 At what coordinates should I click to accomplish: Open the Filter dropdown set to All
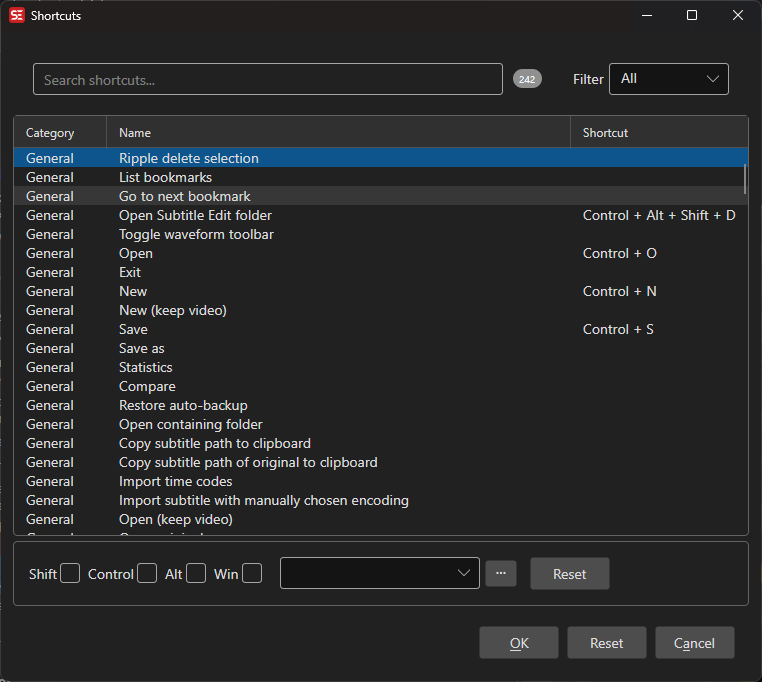coord(668,79)
